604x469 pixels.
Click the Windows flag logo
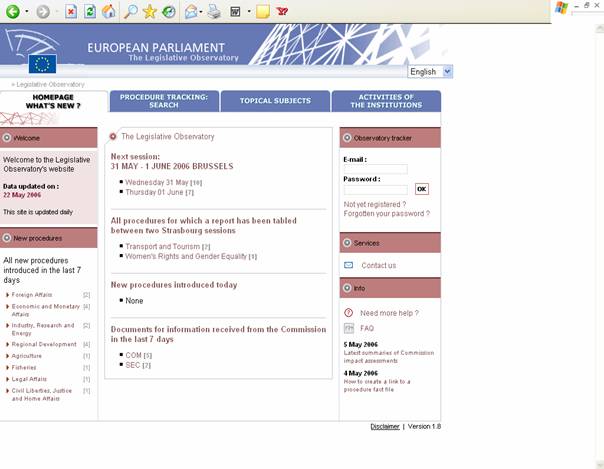(x=561, y=8)
